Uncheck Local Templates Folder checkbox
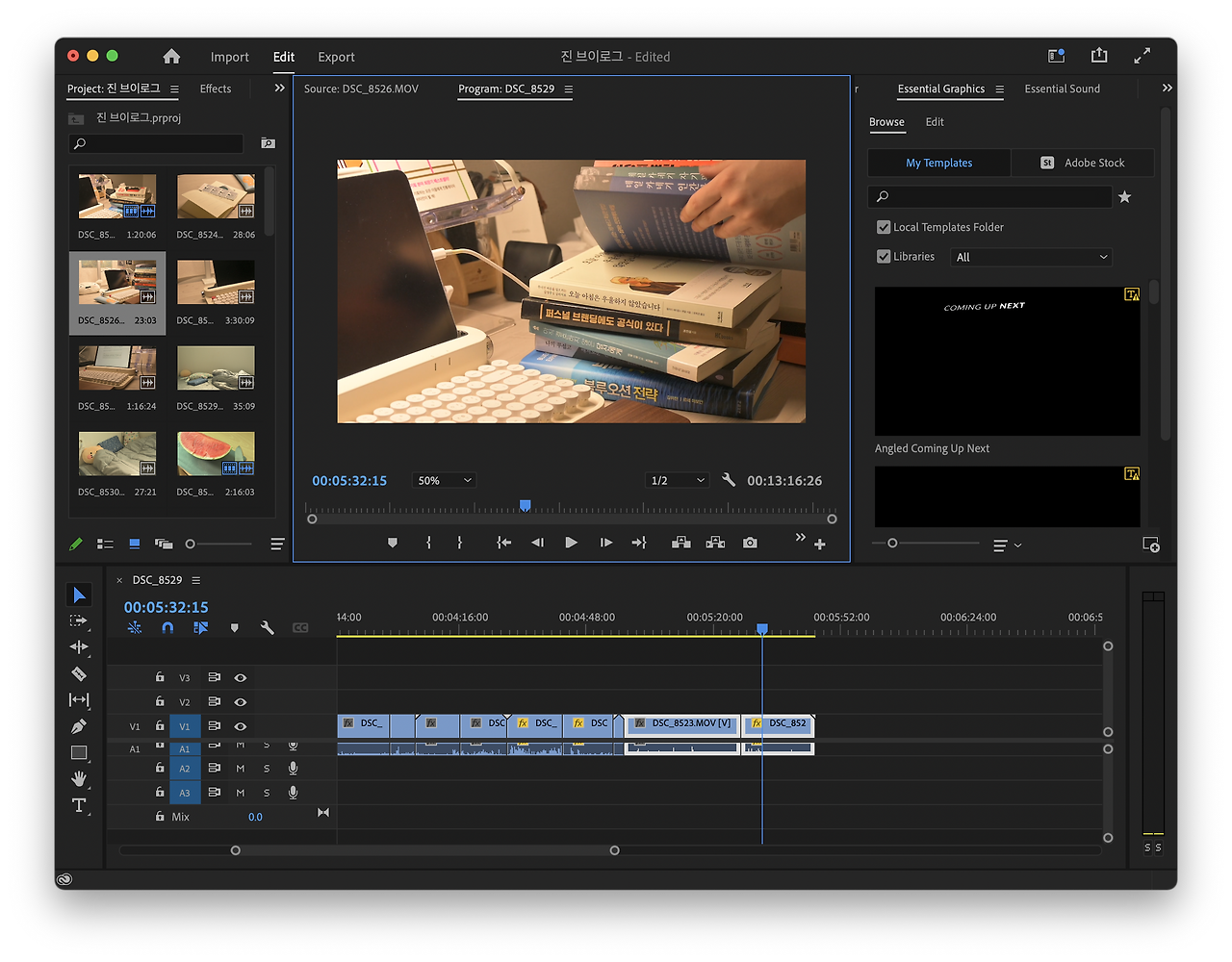1232x962 pixels. point(884,227)
